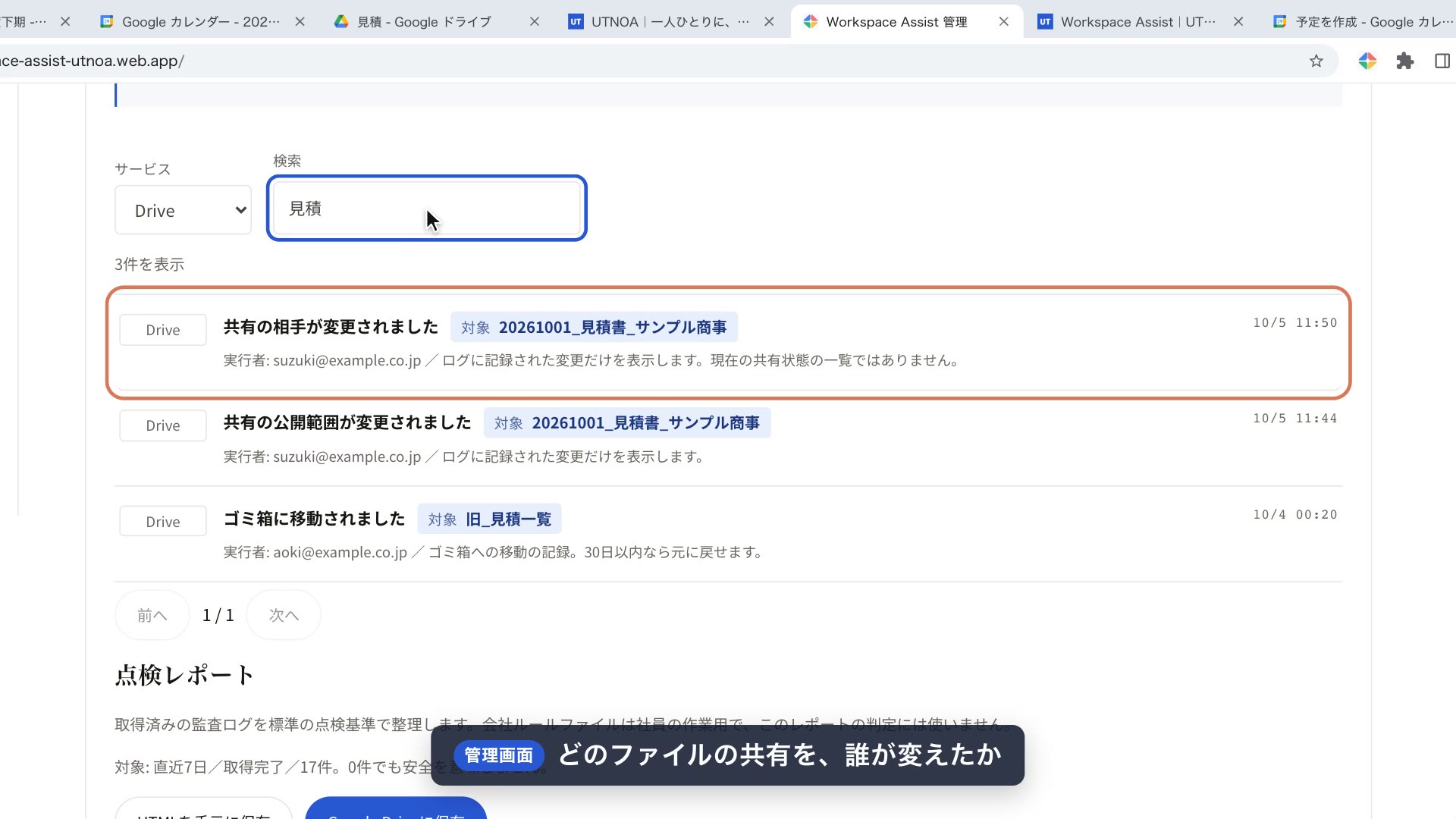Click the 3件を表示 result count
Viewport: 1456px width, 819px height.
149,265
